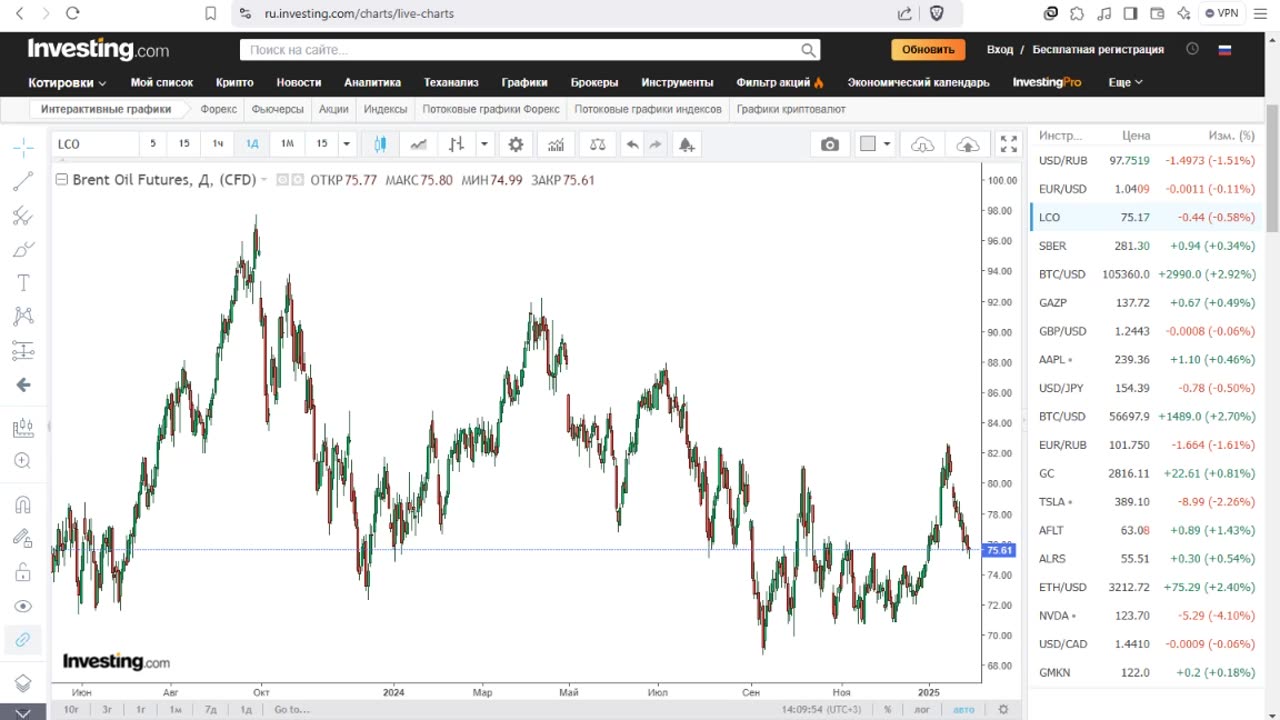
Task: Open the object tree layers icon
Action: click(24, 684)
